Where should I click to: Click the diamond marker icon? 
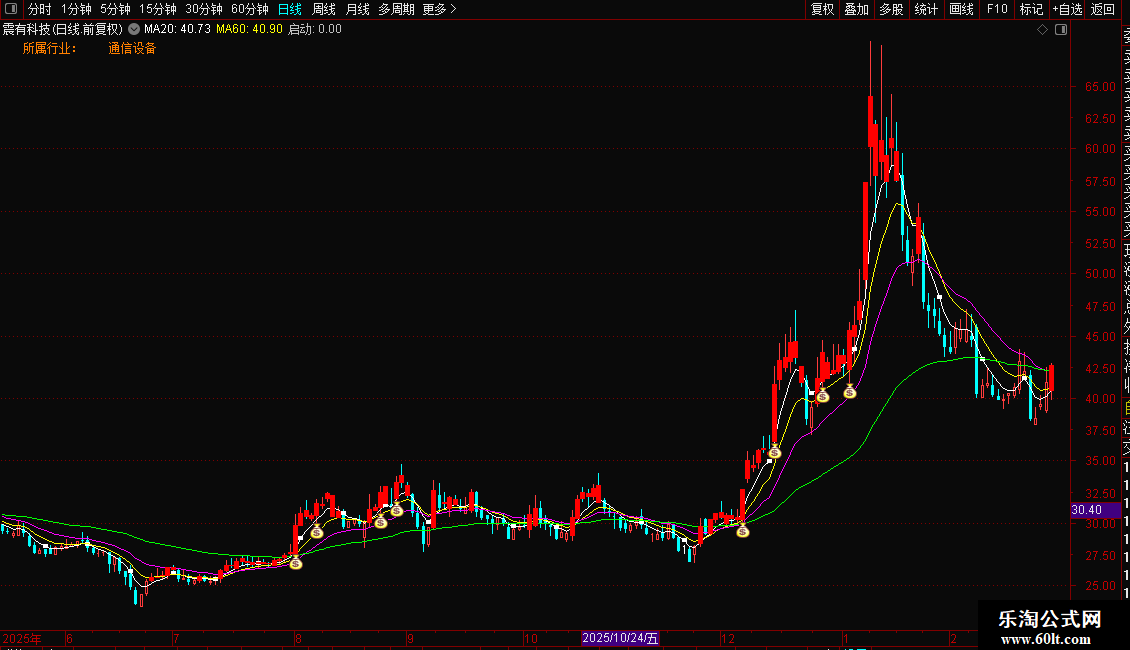click(x=1042, y=30)
